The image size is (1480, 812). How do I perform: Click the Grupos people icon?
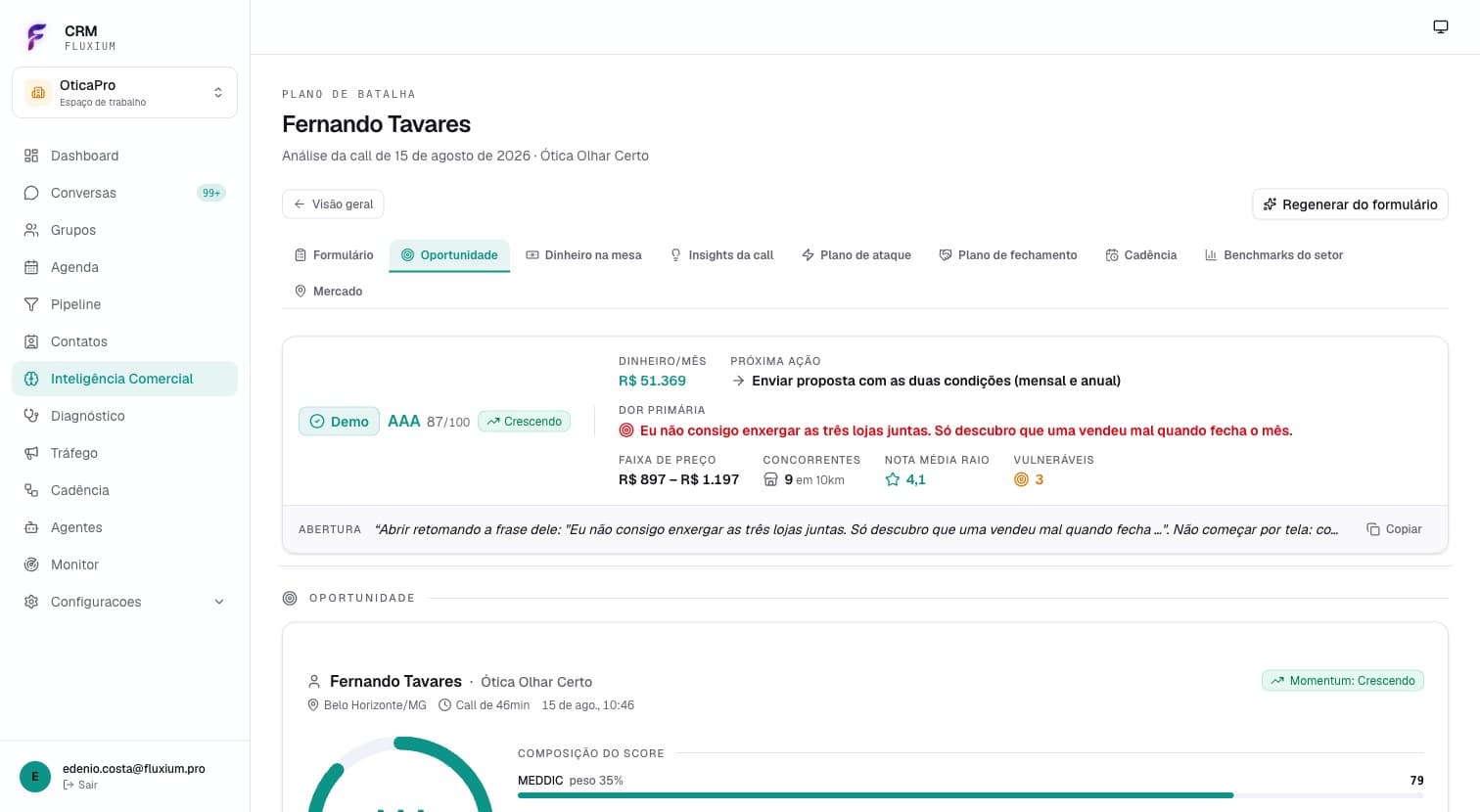[31, 230]
